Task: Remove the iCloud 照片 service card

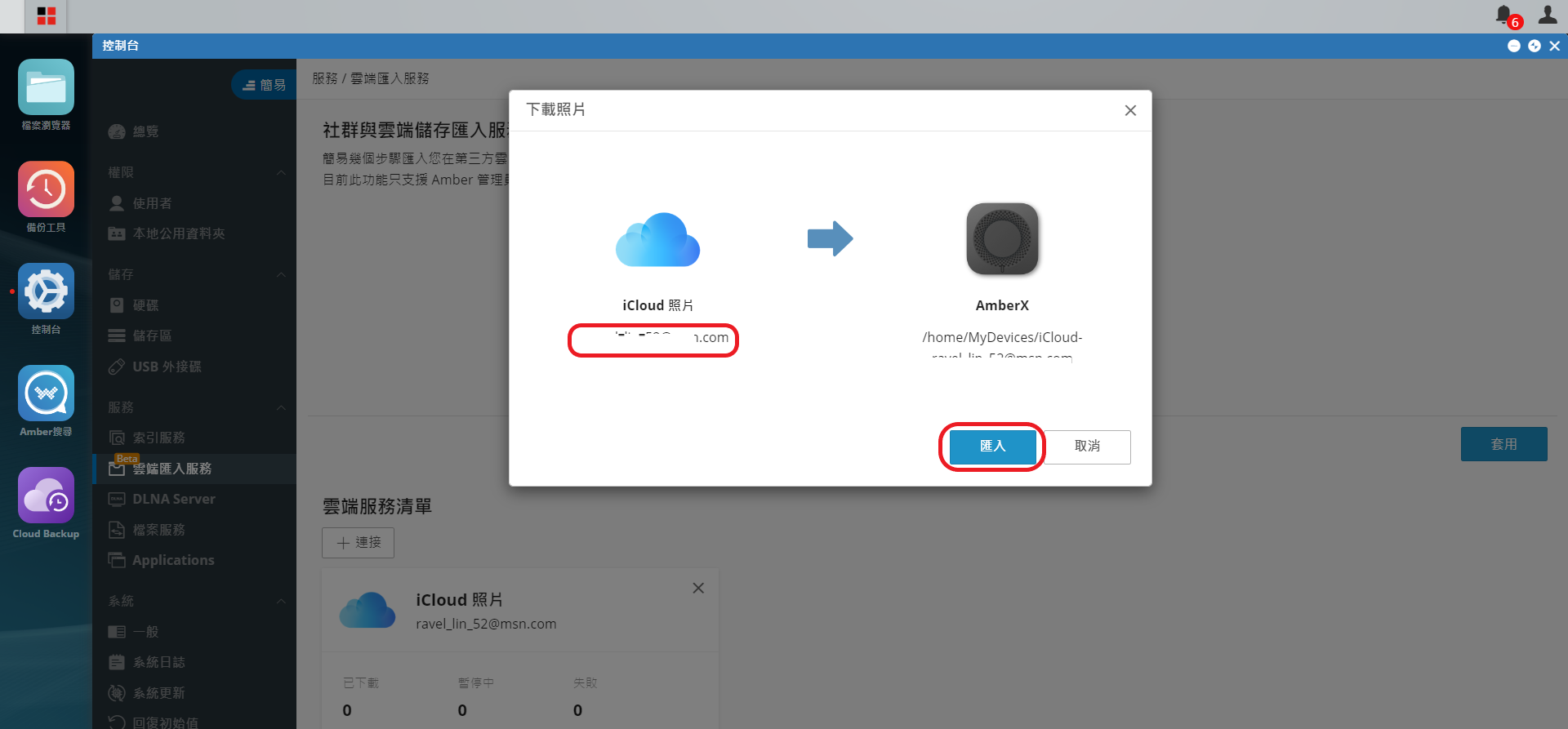Action: [698, 588]
